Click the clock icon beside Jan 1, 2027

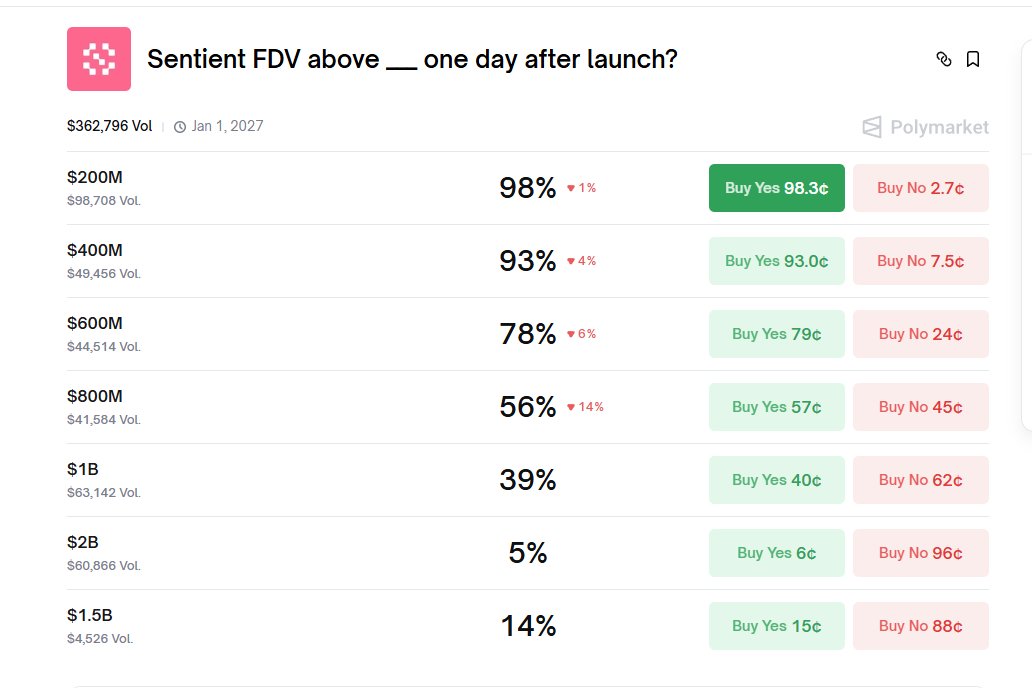[x=180, y=127]
